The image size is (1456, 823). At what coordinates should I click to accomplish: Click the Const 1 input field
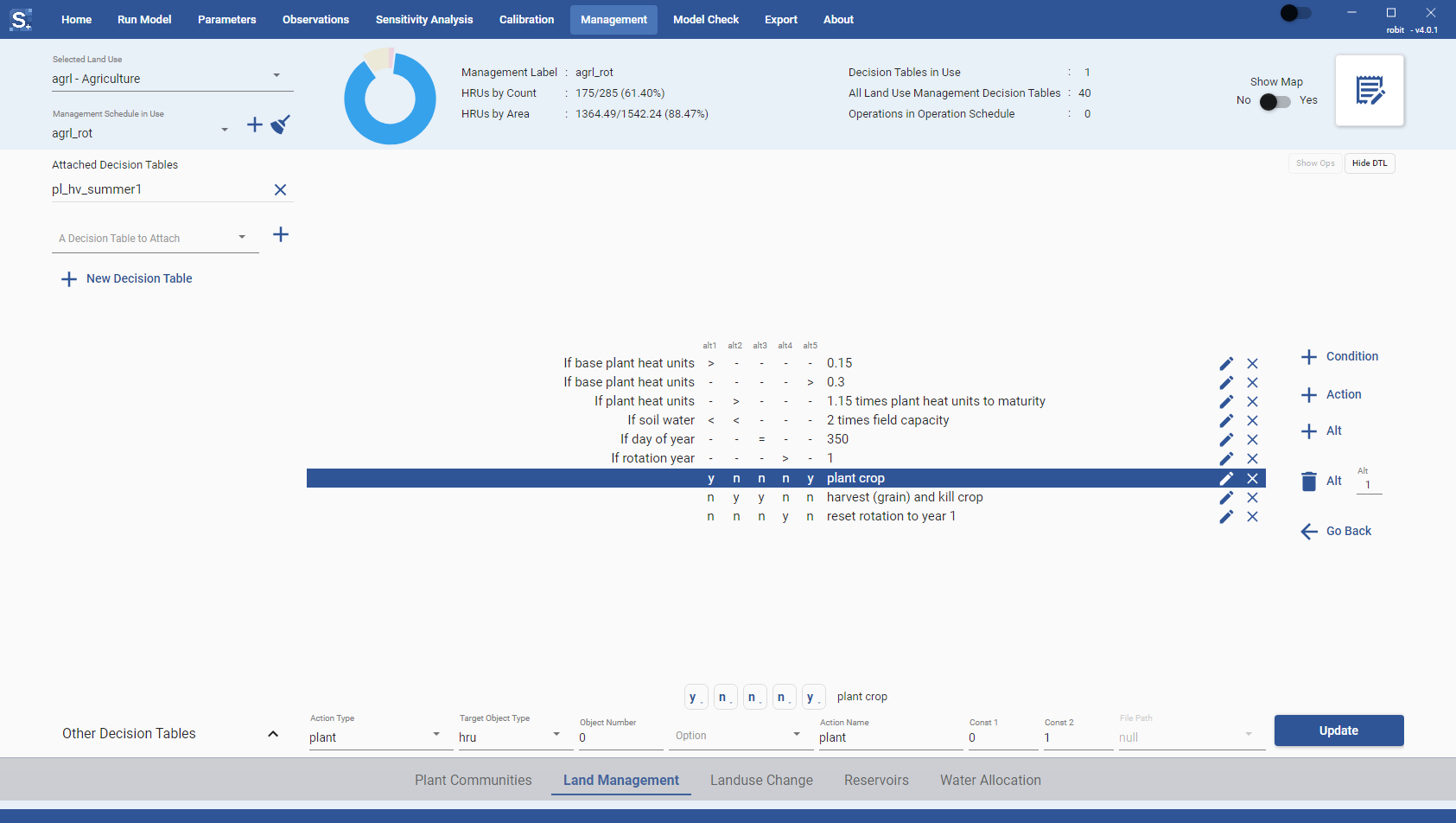point(1002,737)
